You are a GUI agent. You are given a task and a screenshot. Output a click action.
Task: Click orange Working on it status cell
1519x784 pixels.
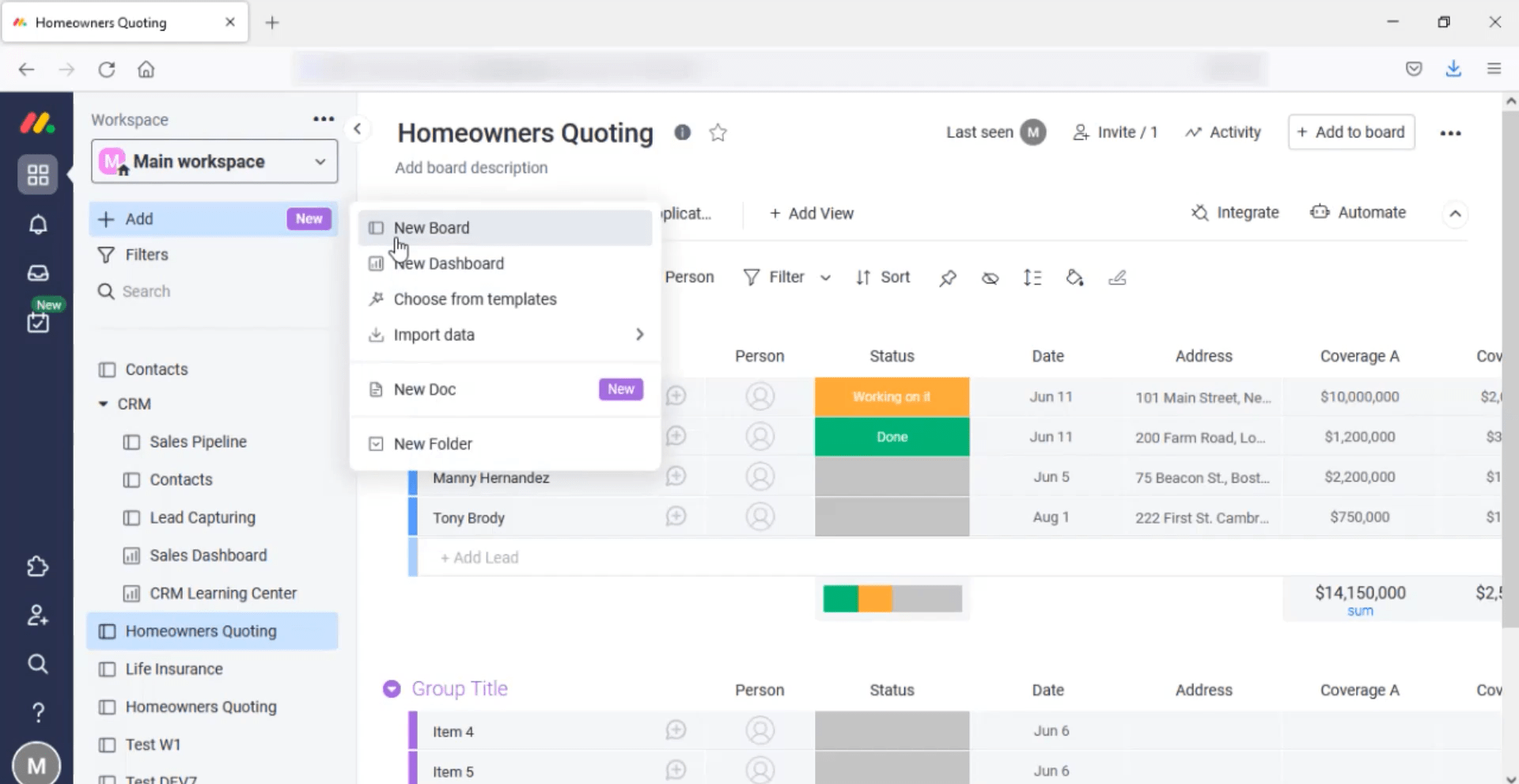pyautogui.click(x=892, y=397)
